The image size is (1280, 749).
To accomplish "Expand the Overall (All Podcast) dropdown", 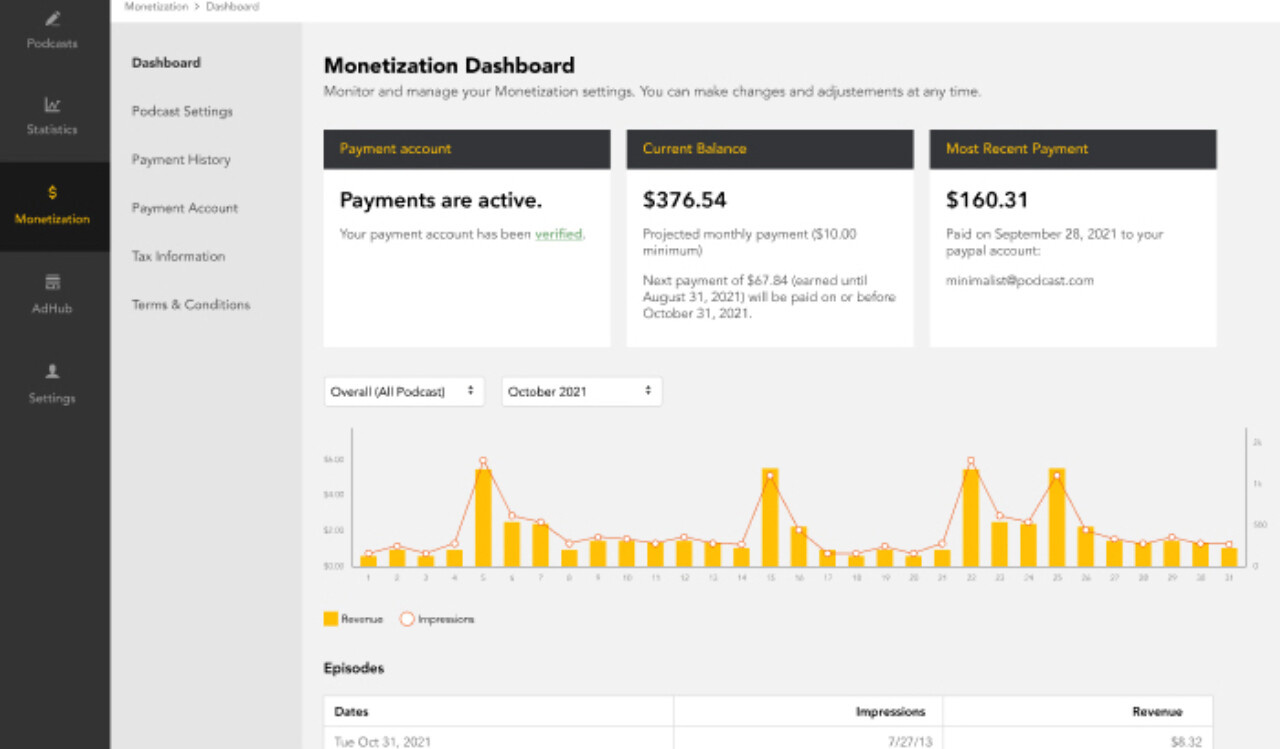I will click(x=403, y=392).
